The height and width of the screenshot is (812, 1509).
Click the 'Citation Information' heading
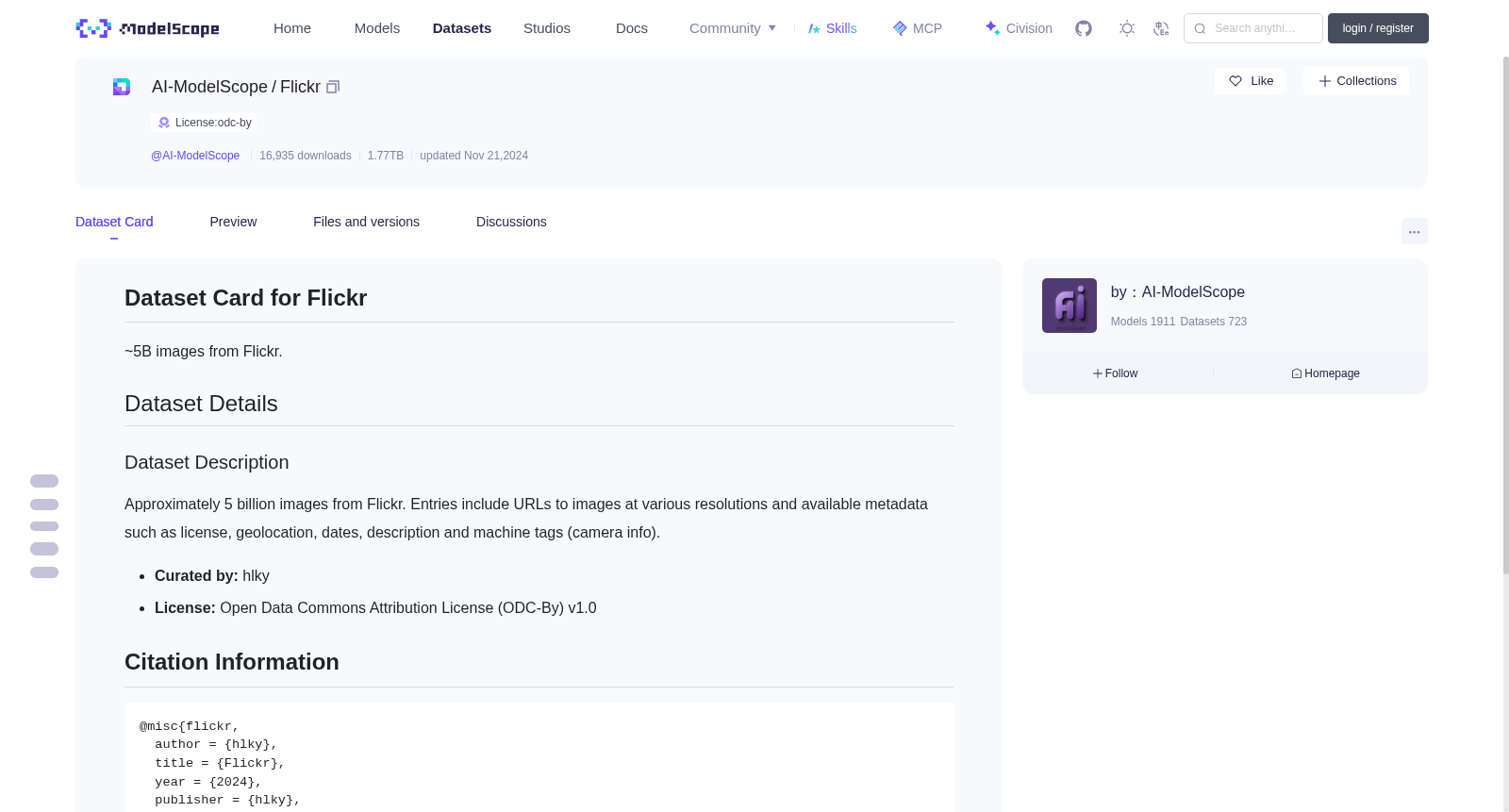coord(232,662)
